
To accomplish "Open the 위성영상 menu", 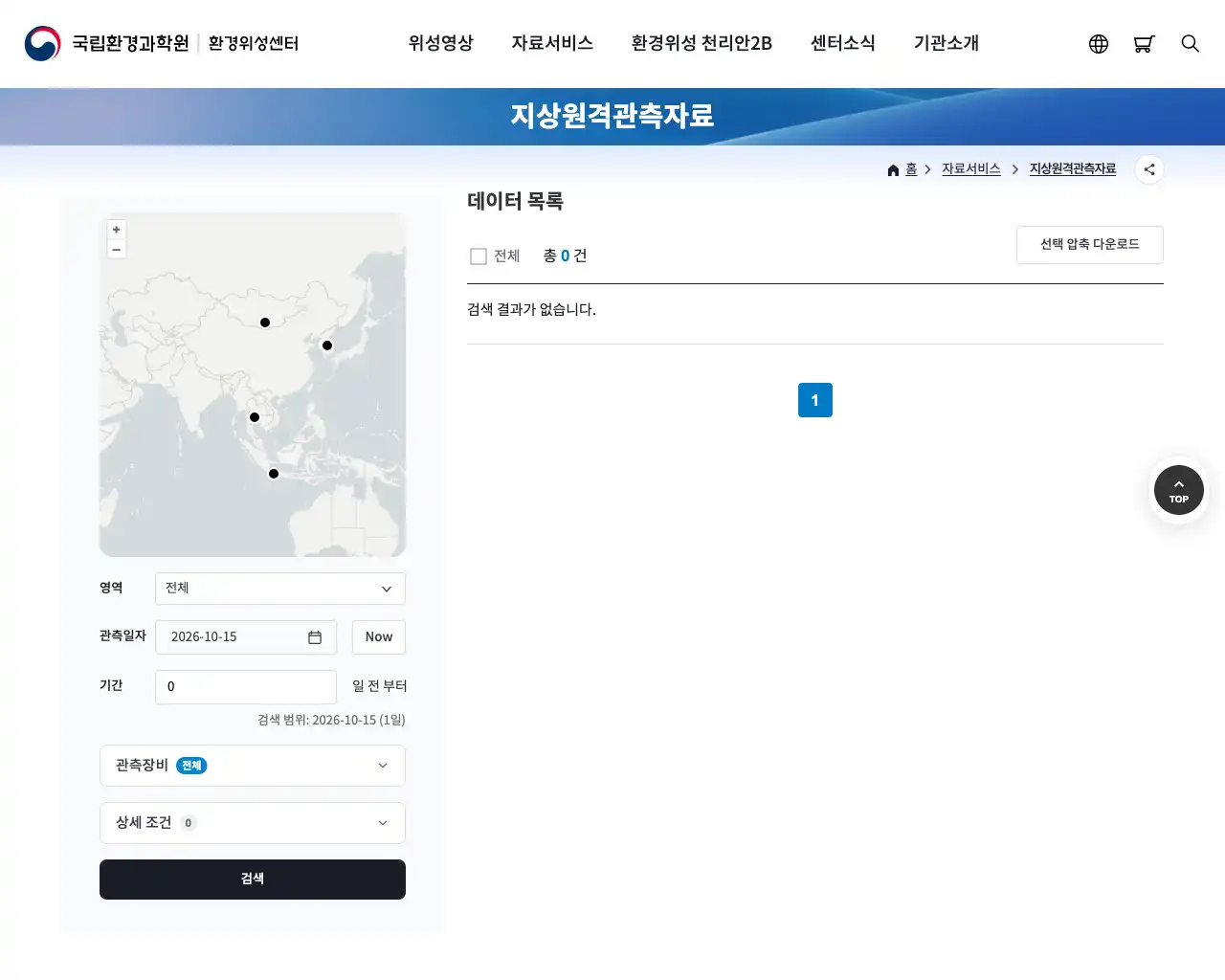I will 441,43.
